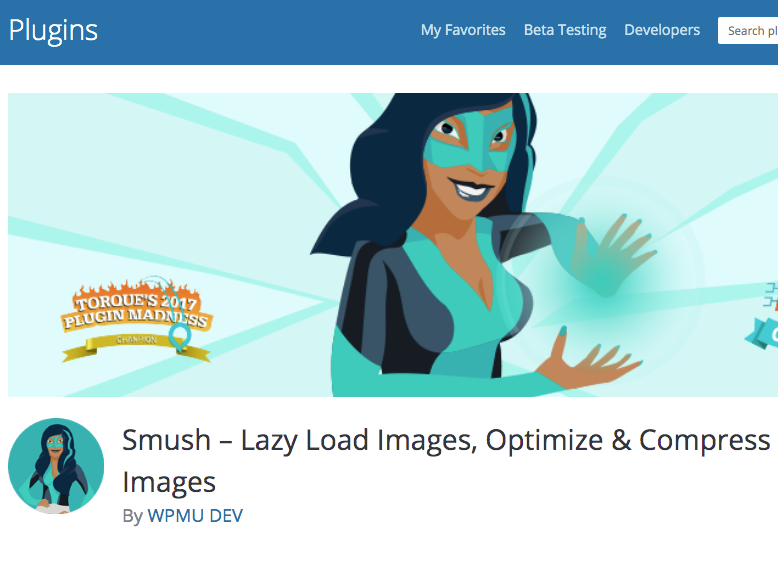Click the teal ribbon at banner's right edge
The width and height of the screenshot is (778, 561).
coord(762,333)
